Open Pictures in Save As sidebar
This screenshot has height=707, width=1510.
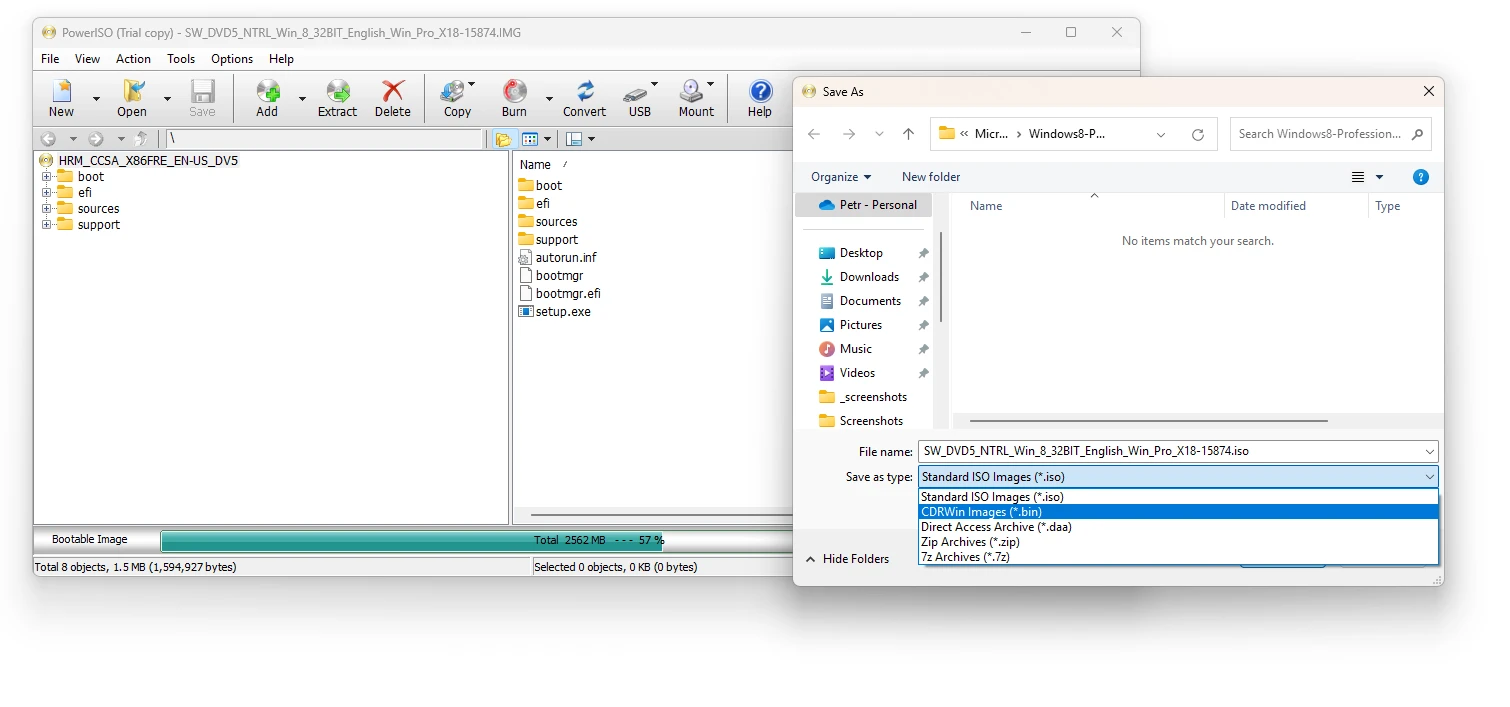[x=860, y=325]
